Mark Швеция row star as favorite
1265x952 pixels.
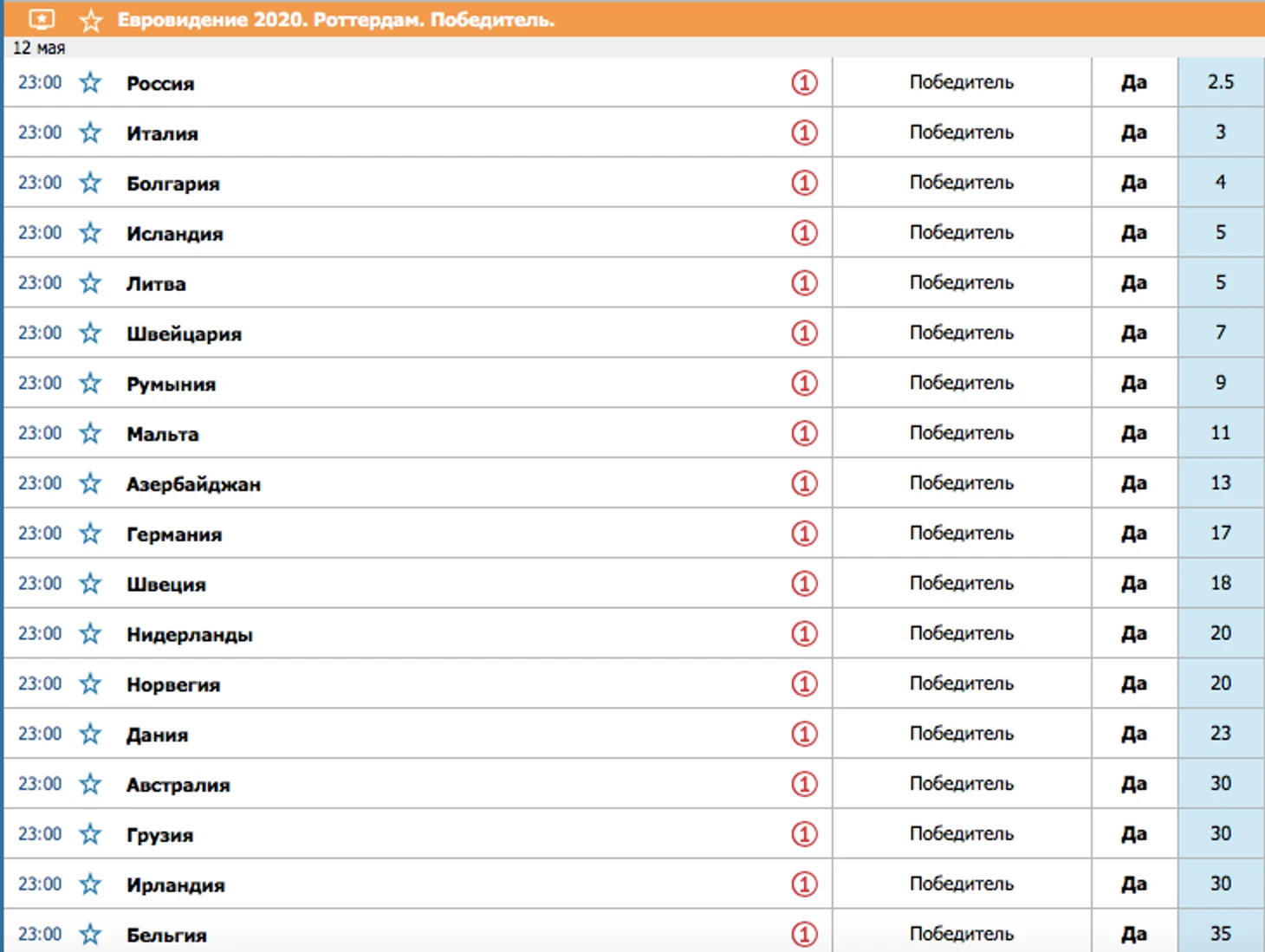90,584
